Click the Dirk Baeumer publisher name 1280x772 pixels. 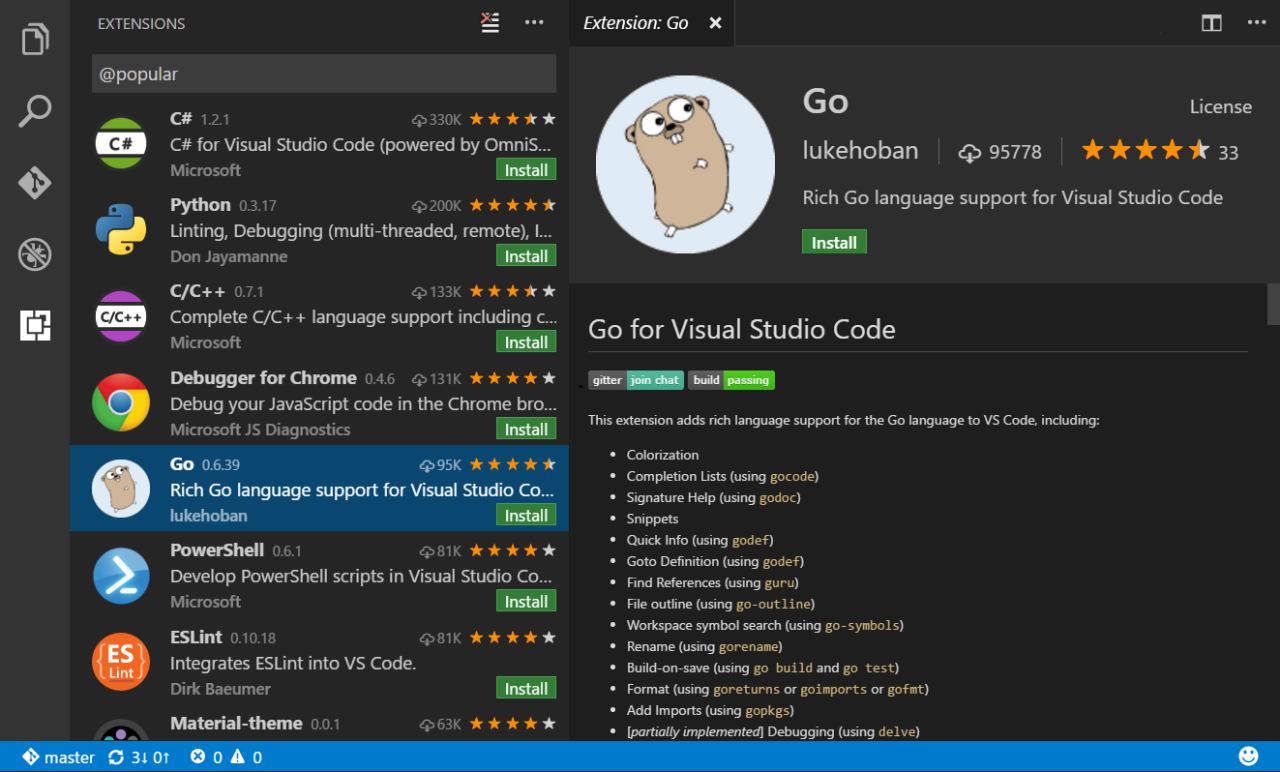(x=220, y=689)
